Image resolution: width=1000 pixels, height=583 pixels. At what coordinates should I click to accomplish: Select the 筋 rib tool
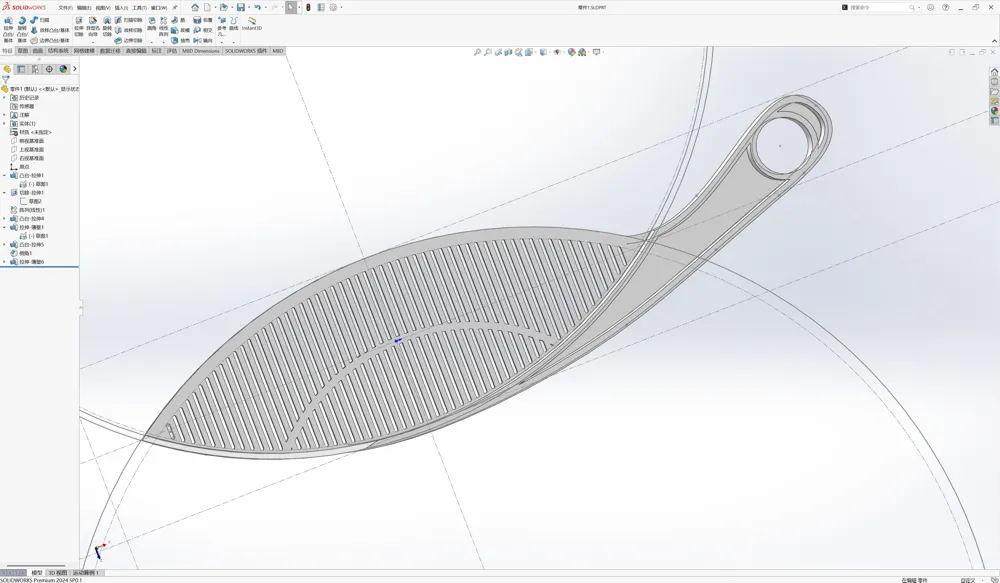pos(178,20)
